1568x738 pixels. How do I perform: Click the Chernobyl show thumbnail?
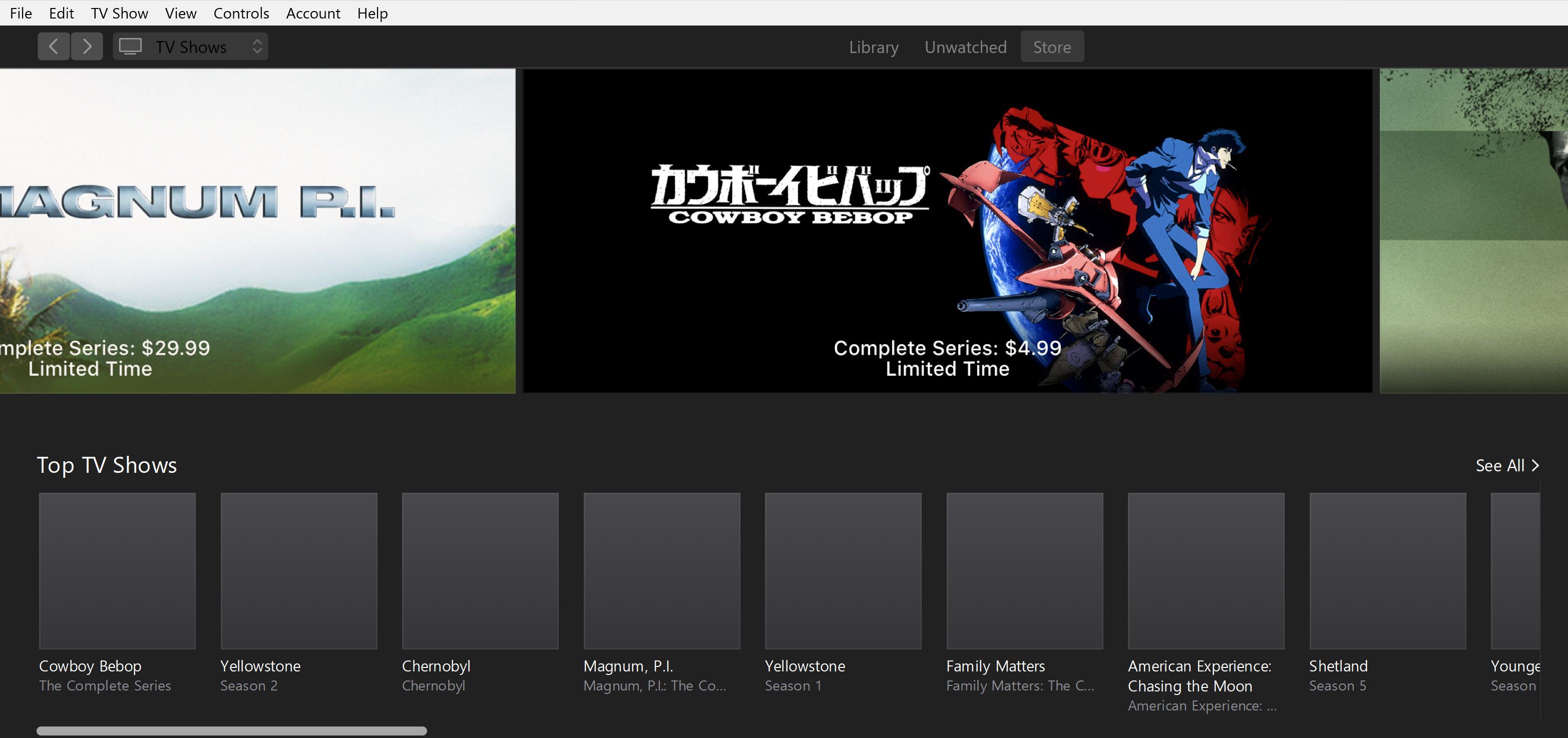[x=480, y=571]
